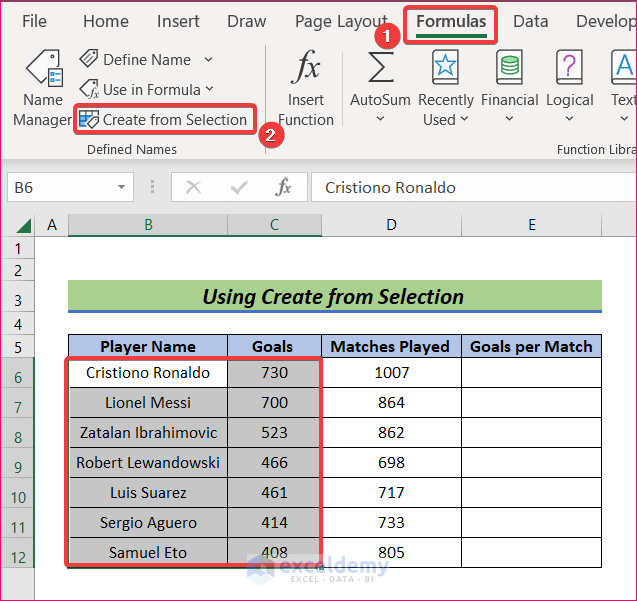Screen dimensions: 637x601
Task: Select cell Sergio Aguero
Action: pos(148,523)
